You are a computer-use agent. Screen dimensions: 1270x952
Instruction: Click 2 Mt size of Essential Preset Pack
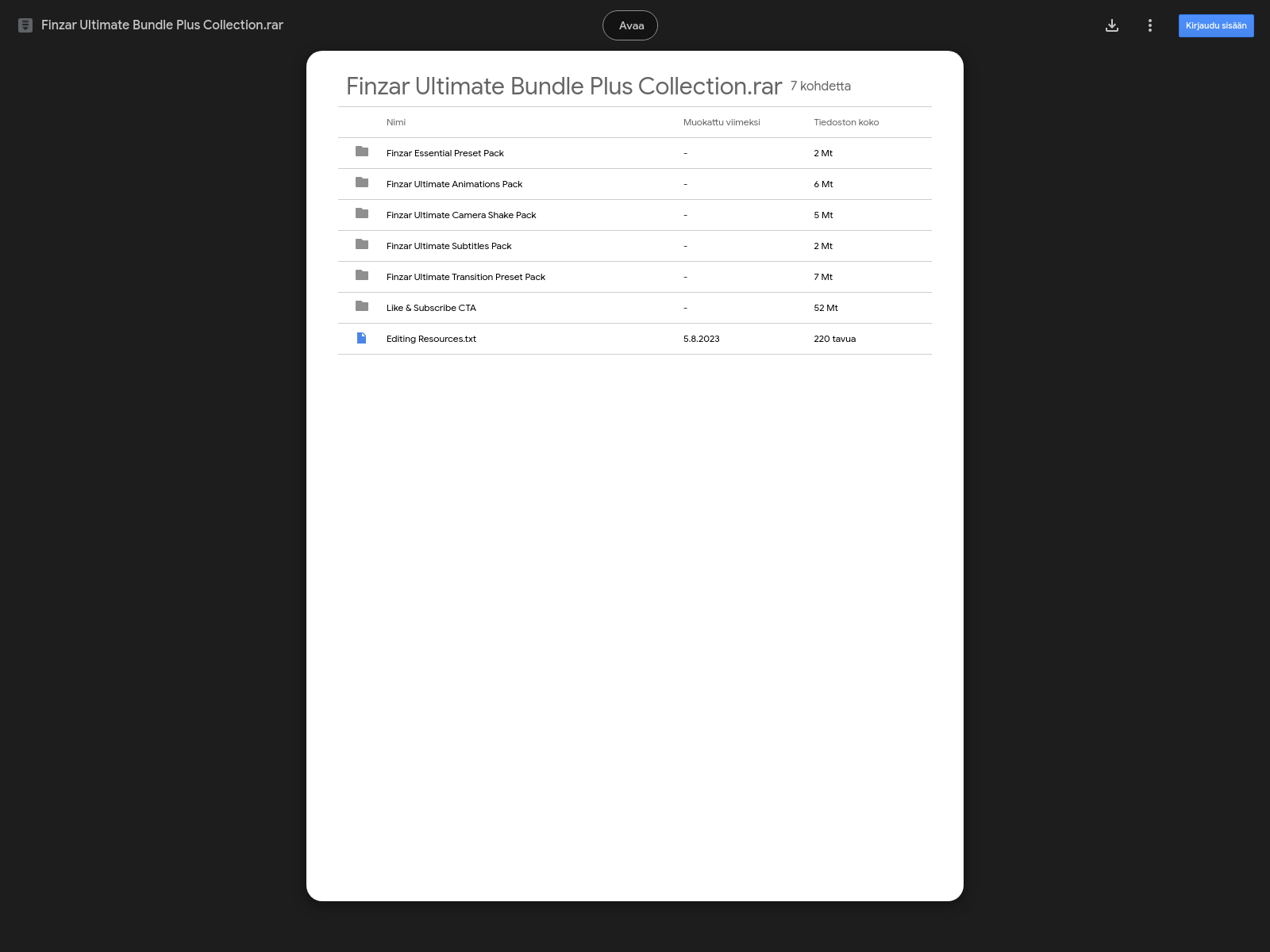coord(823,153)
